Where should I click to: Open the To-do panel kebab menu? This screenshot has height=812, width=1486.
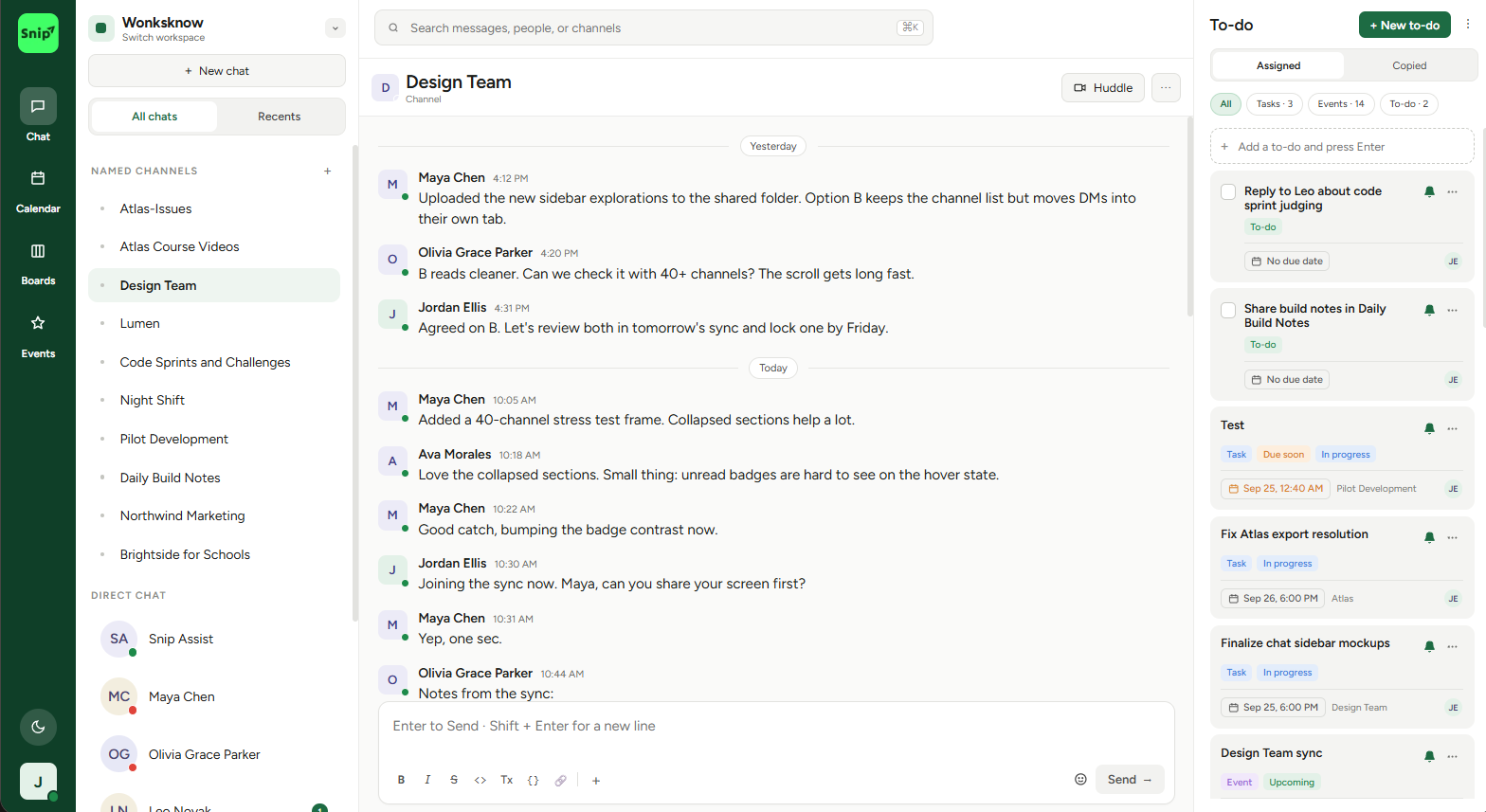(x=1468, y=25)
